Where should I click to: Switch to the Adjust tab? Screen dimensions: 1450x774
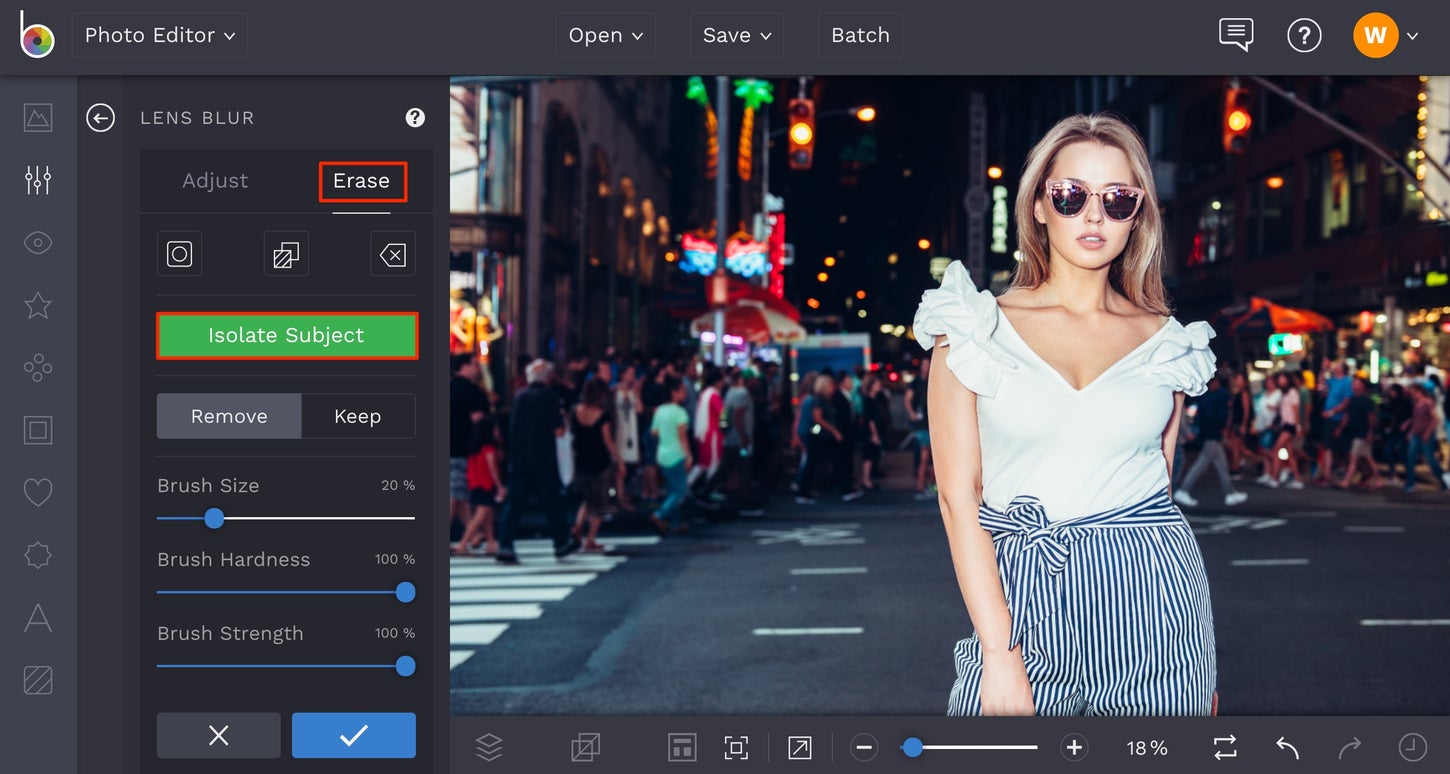tap(215, 181)
